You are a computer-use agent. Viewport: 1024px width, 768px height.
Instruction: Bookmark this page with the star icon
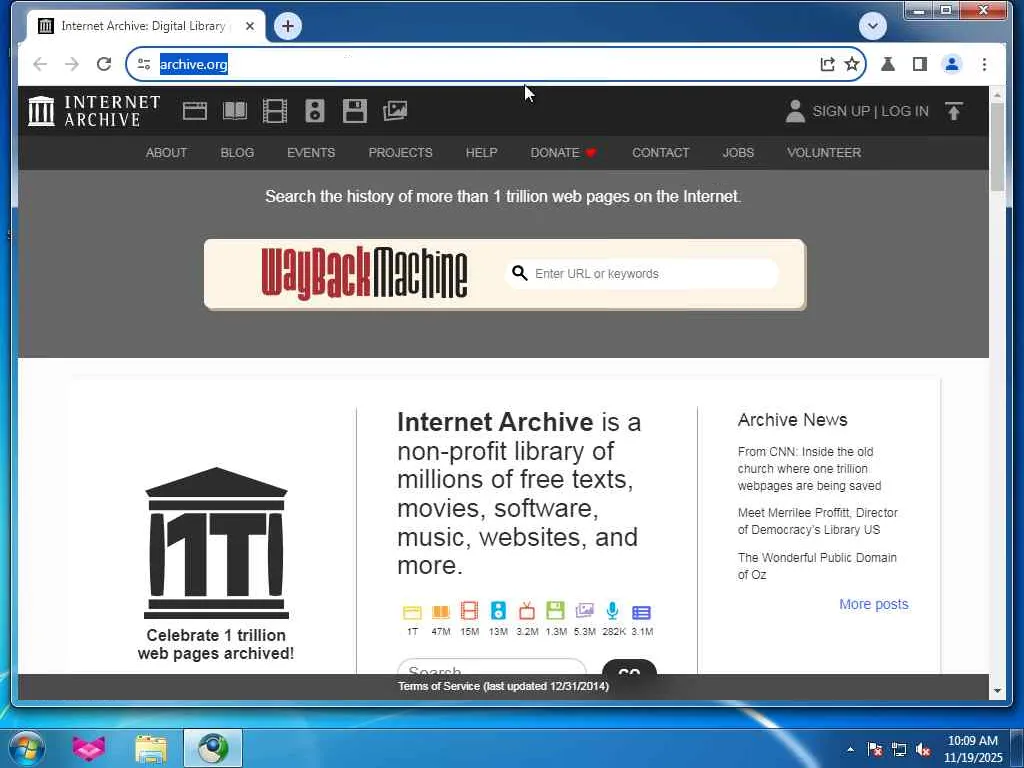tap(852, 64)
